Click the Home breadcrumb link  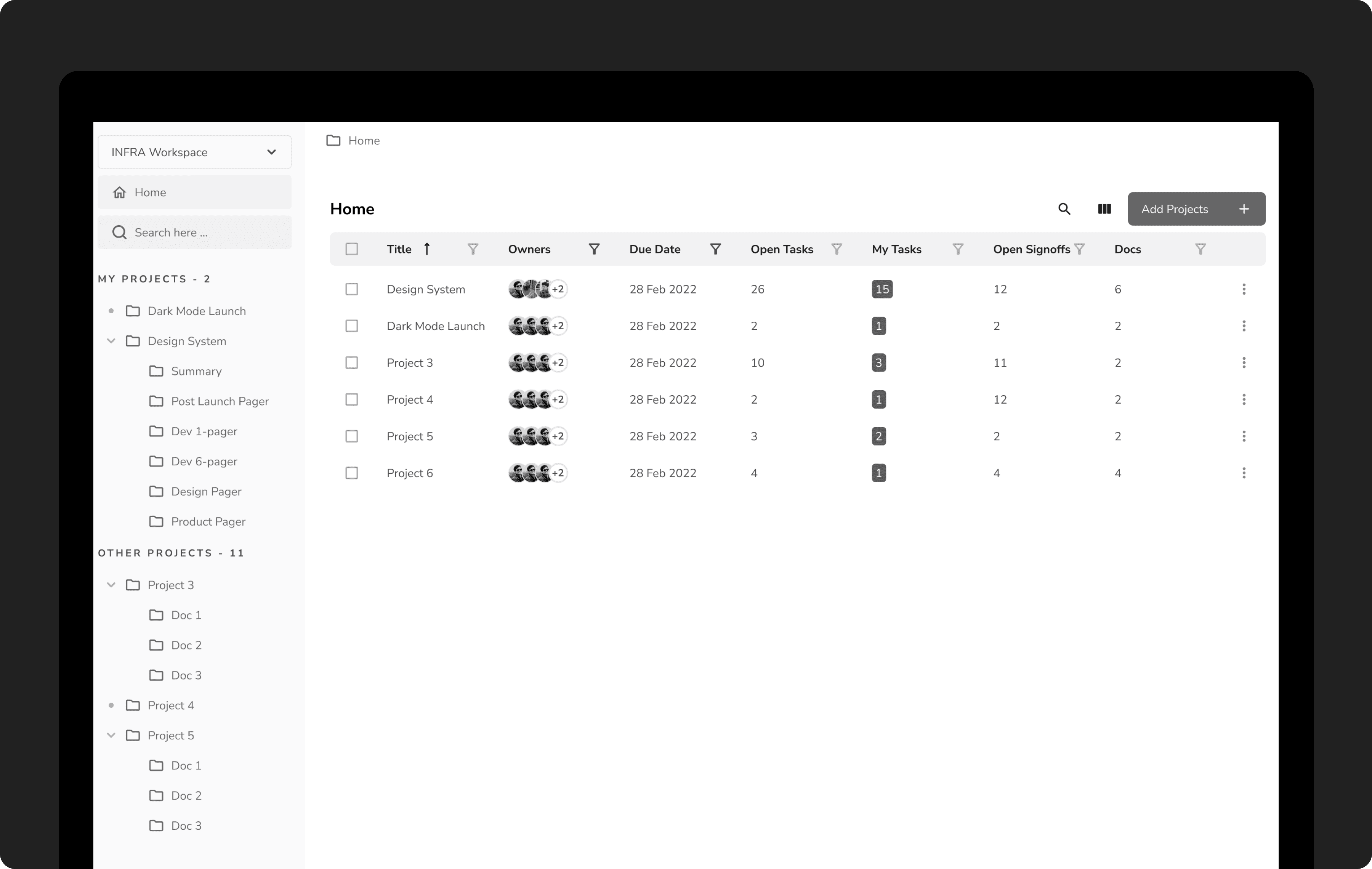click(x=364, y=141)
